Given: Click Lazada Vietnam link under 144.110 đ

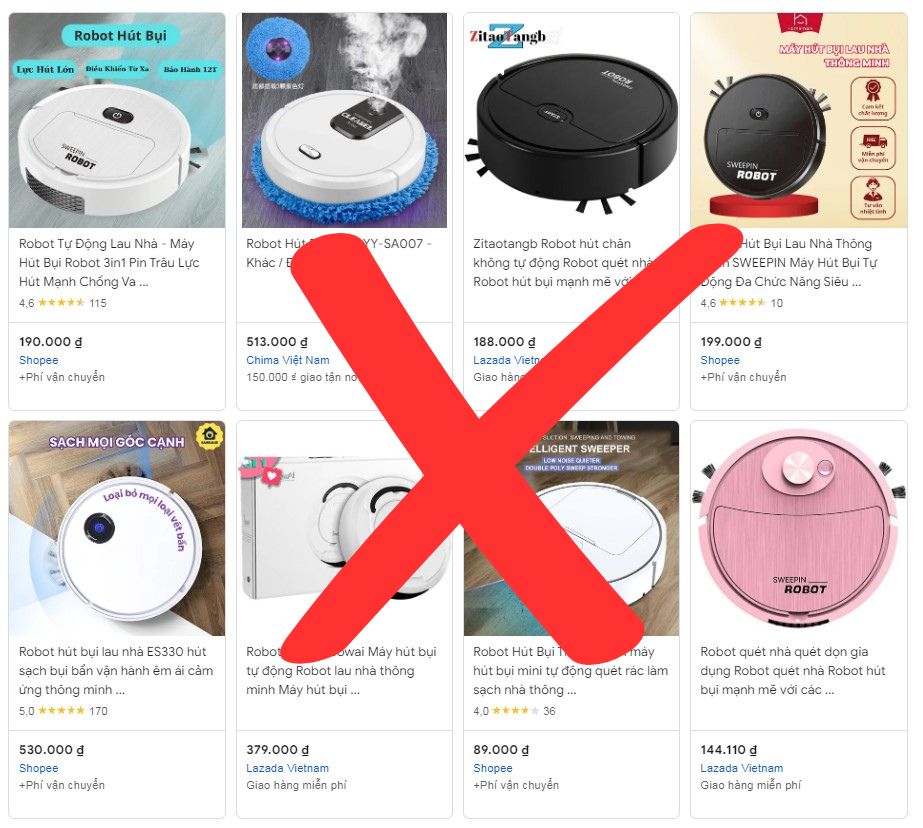Looking at the screenshot, I should pos(742,768).
